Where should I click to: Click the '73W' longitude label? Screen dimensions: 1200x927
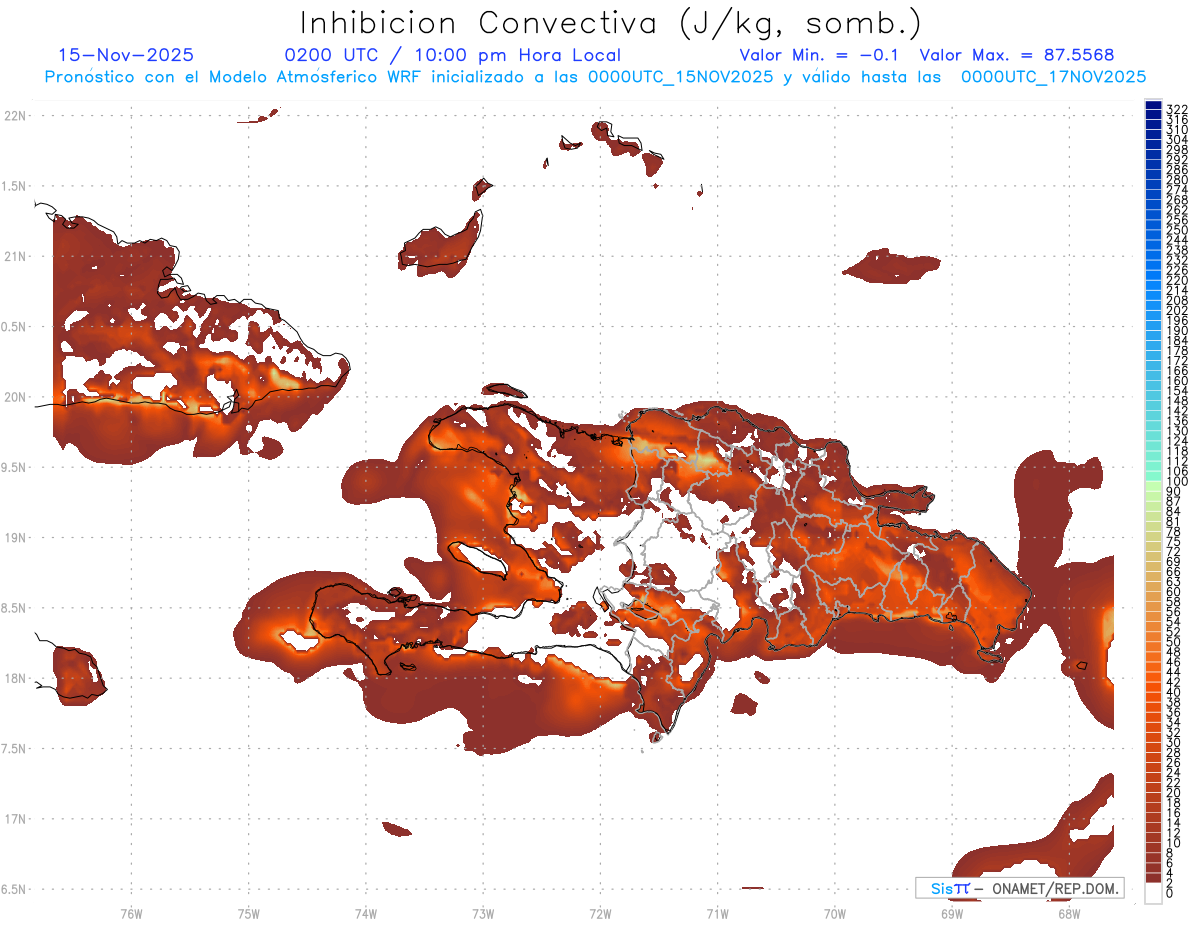point(483,913)
